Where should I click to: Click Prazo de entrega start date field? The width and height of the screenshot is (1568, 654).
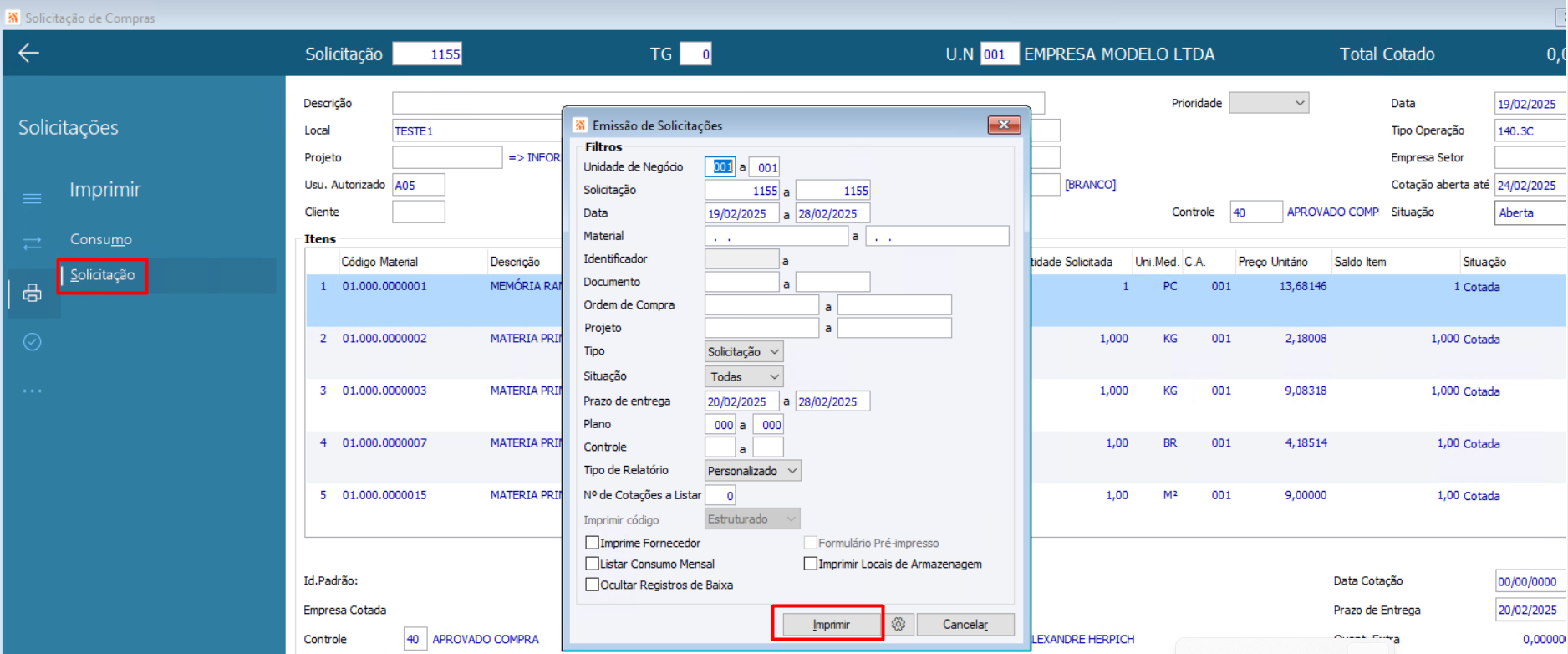coord(742,401)
